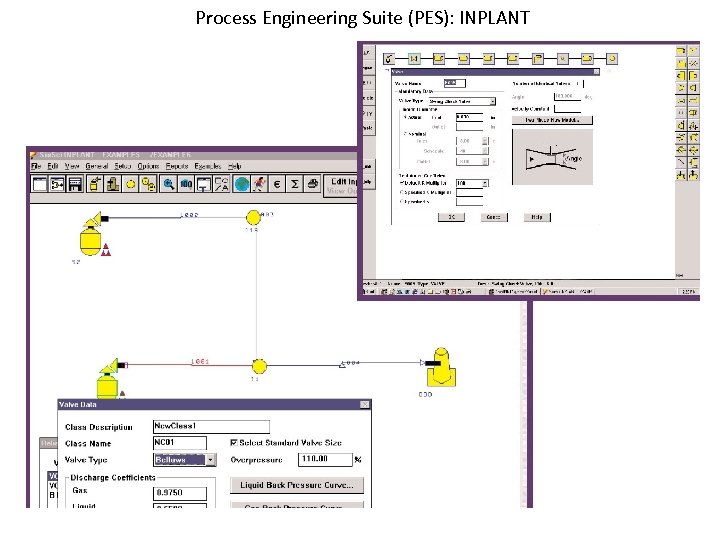The height and width of the screenshot is (540, 720).
Task: Click the top-left icon in right device palette
Action: [681, 51]
